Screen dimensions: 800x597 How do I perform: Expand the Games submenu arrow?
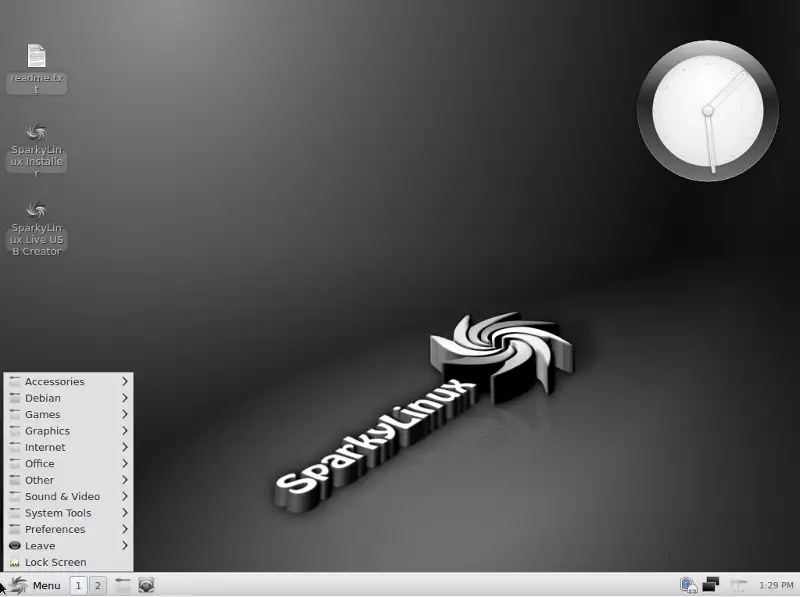(x=124, y=414)
